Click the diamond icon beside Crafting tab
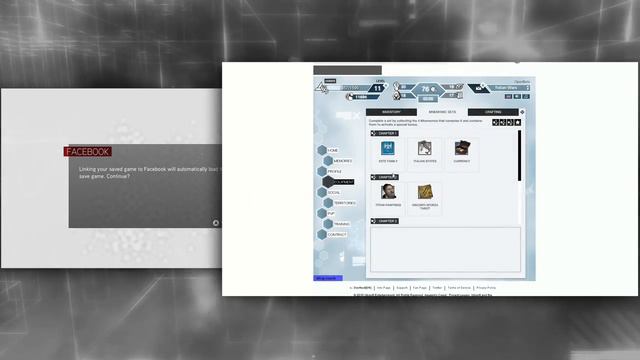 pyautogui.click(x=522, y=112)
